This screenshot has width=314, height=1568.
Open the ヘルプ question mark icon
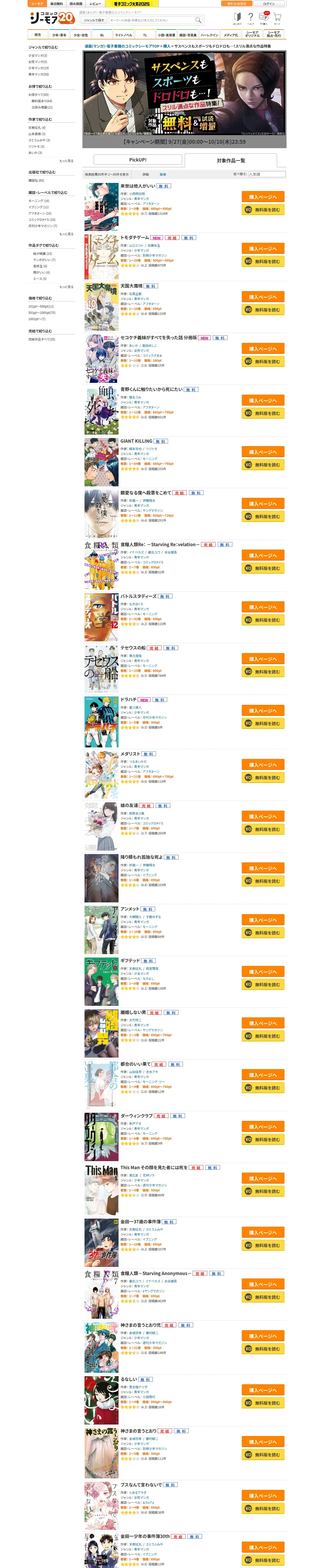pyautogui.click(x=251, y=18)
